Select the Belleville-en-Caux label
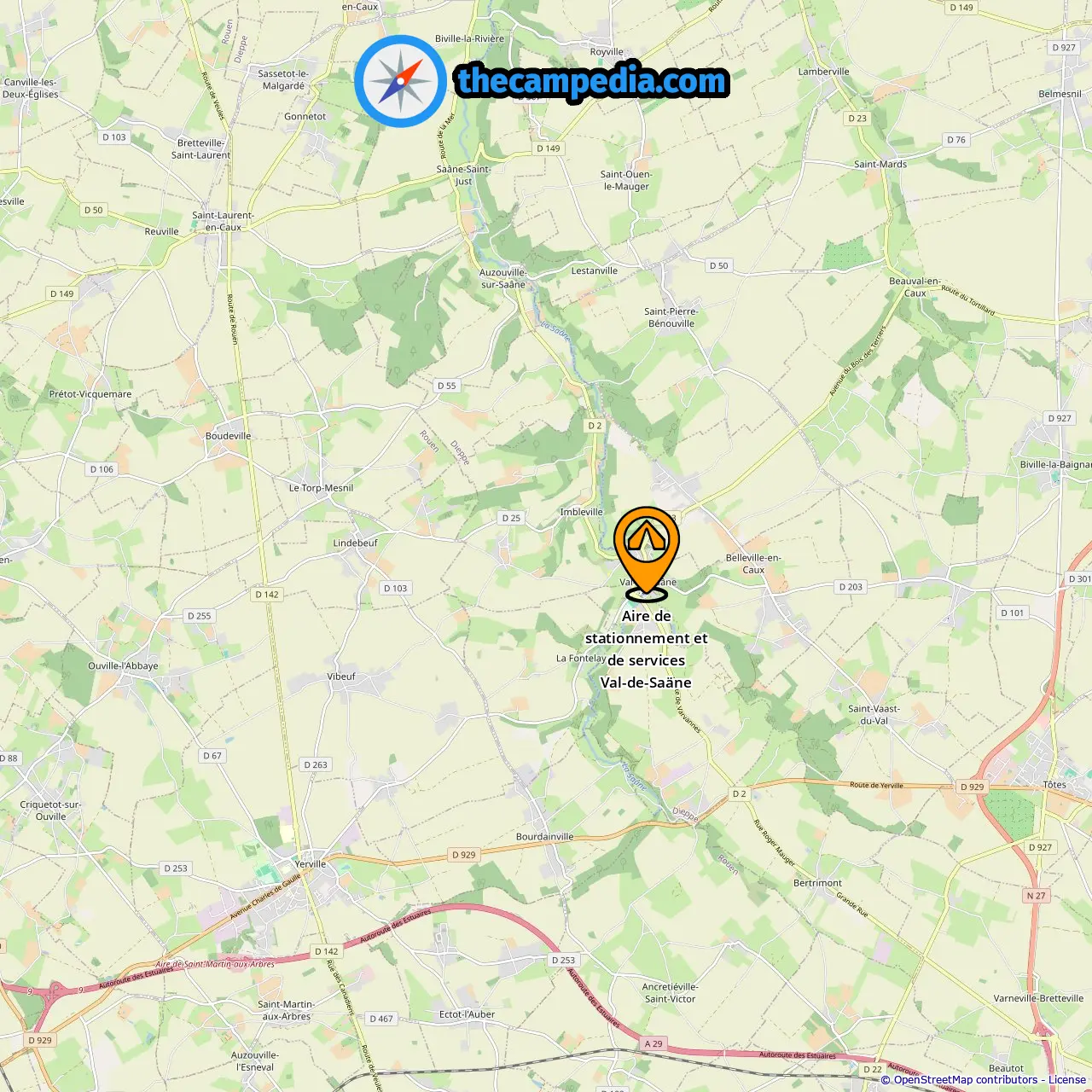The image size is (1092, 1092). [x=753, y=564]
